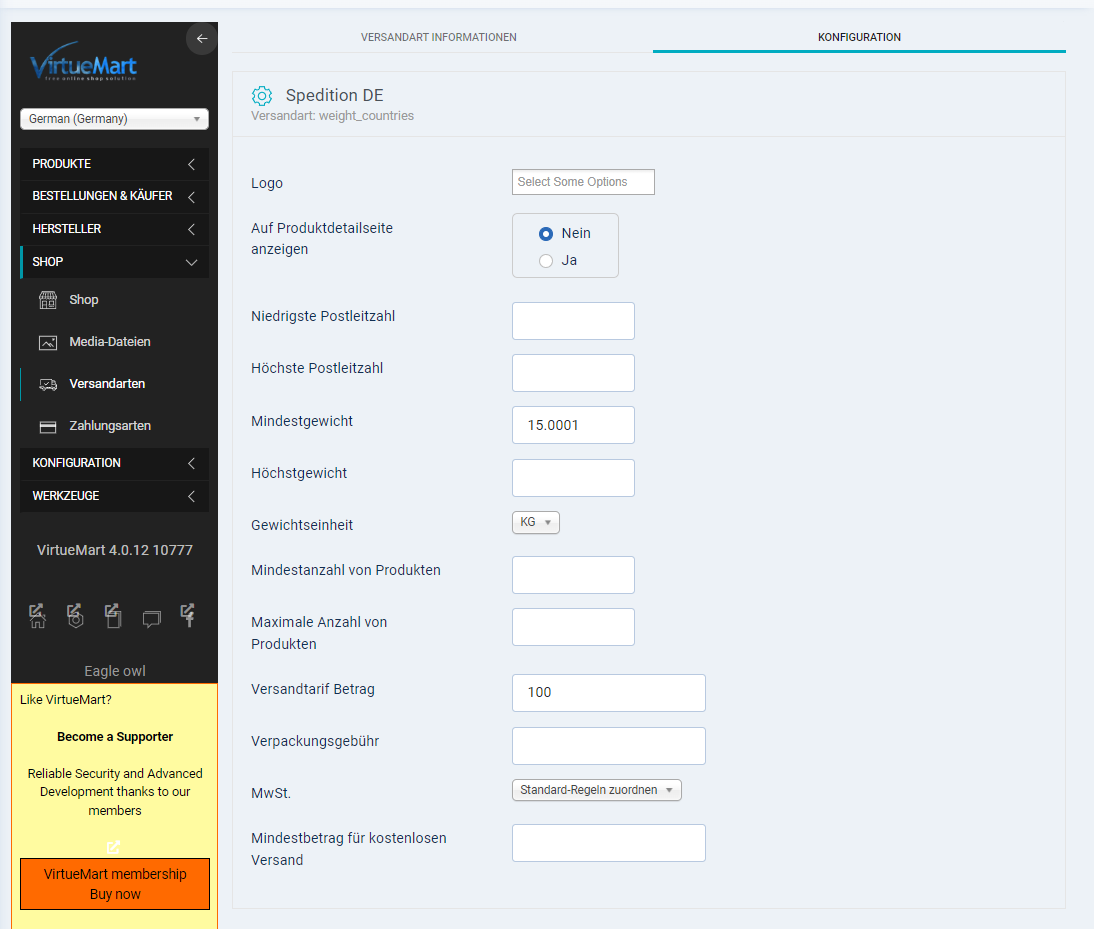Click the Versandarten truck icon
The height and width of the screenshot is (929, 1094).
48,384
